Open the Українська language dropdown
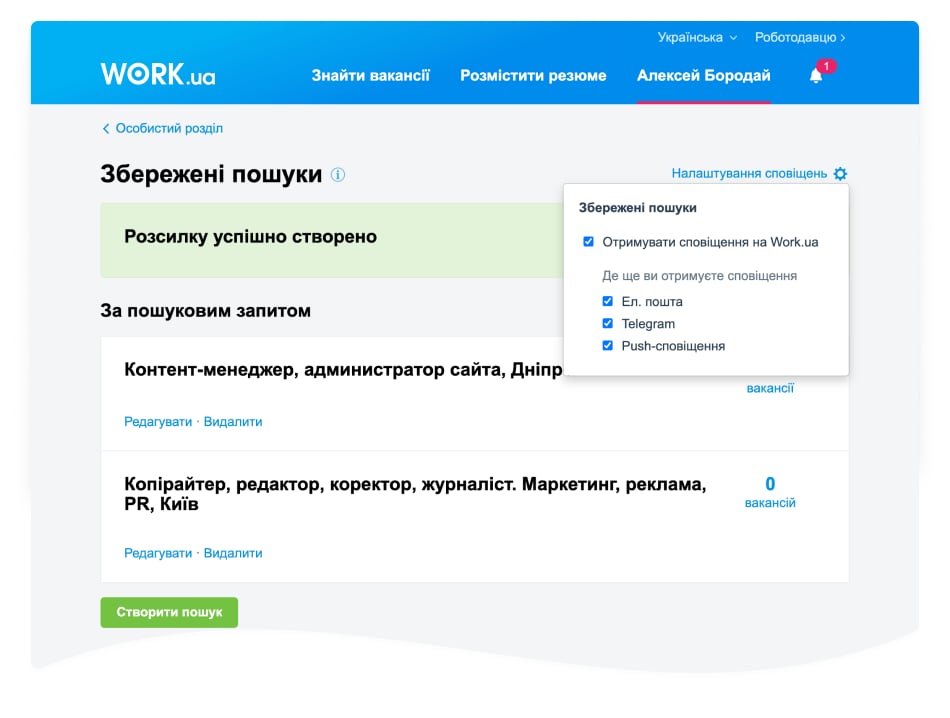This screenshot has height=718, width=950. tap(697, 38)
